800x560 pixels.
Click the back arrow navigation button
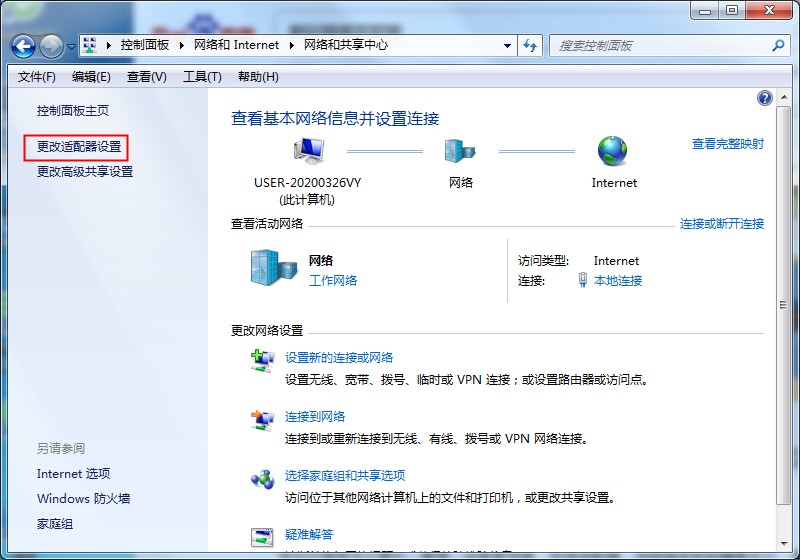23,46
